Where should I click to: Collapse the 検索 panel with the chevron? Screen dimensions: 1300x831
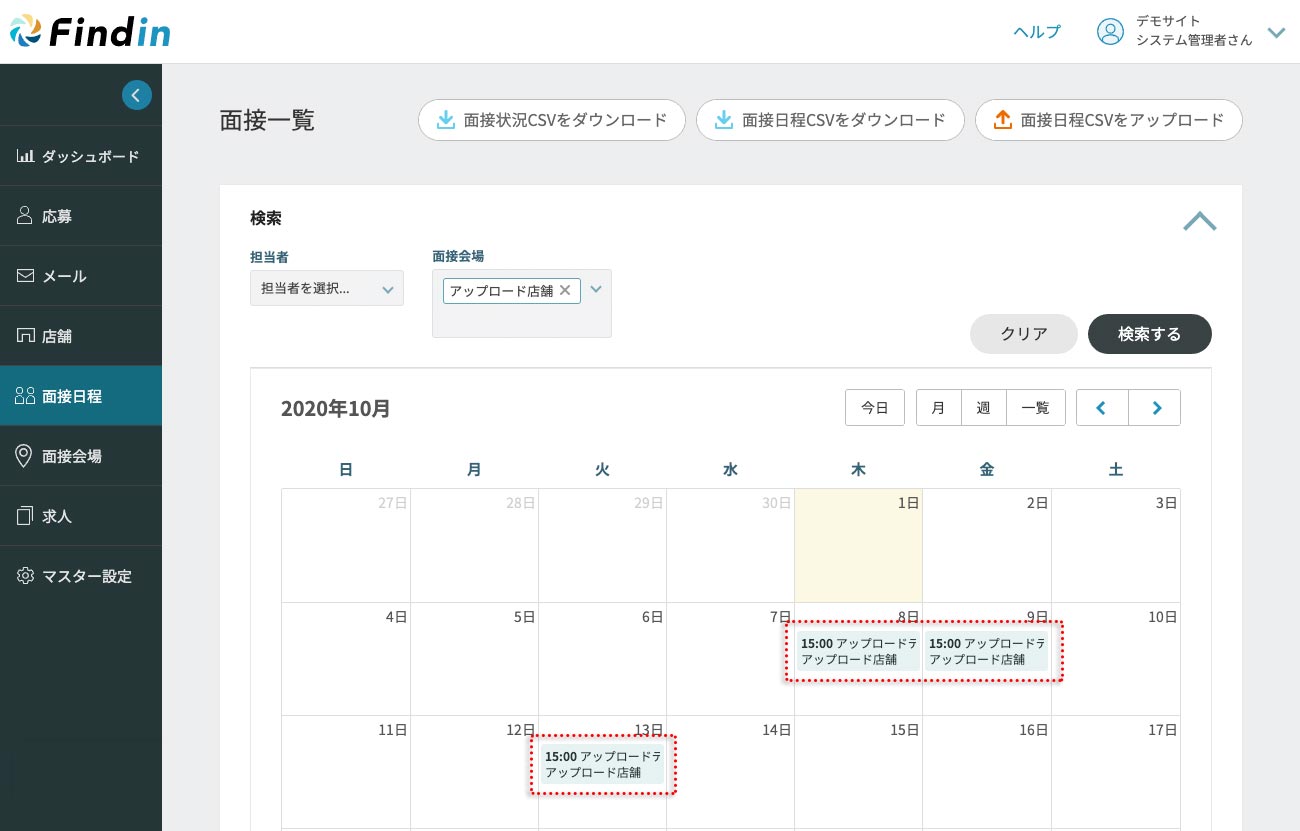pos(1199,221)
